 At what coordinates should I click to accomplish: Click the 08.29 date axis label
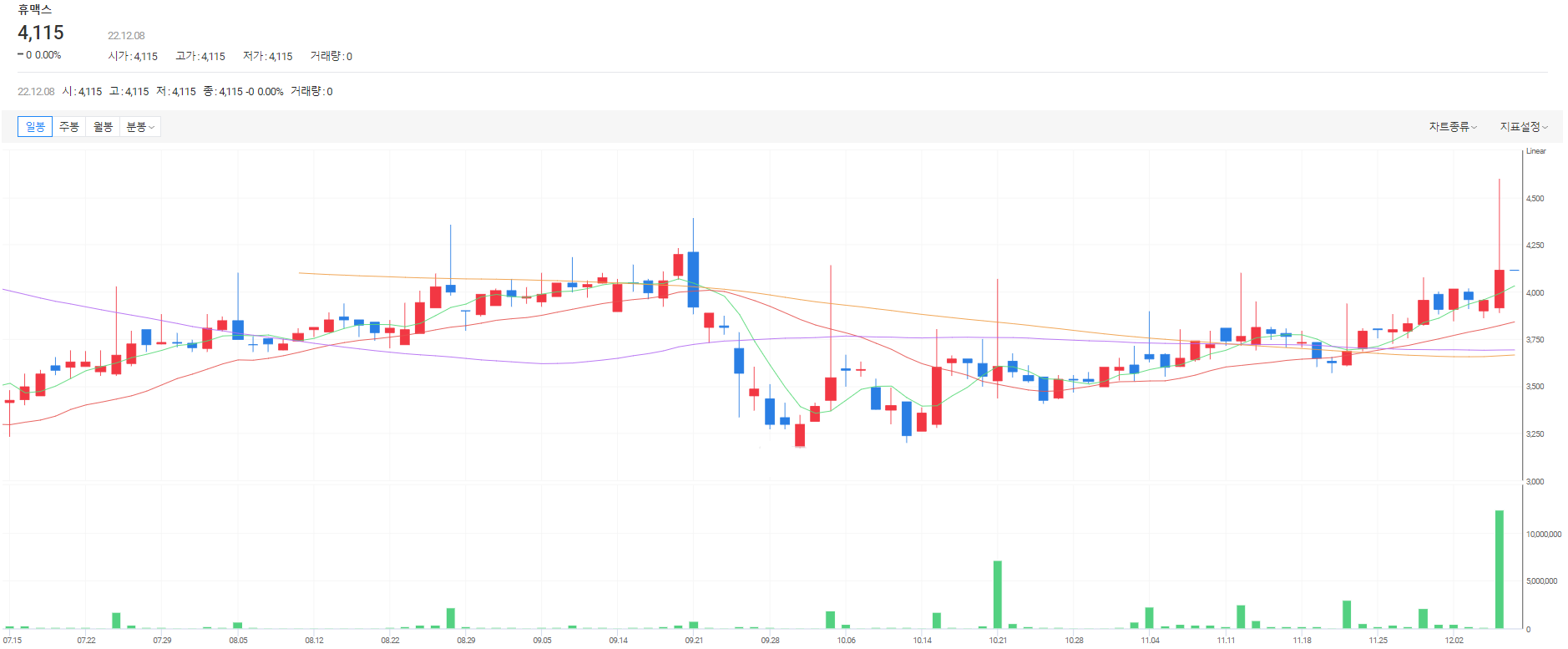coord(466,641)
